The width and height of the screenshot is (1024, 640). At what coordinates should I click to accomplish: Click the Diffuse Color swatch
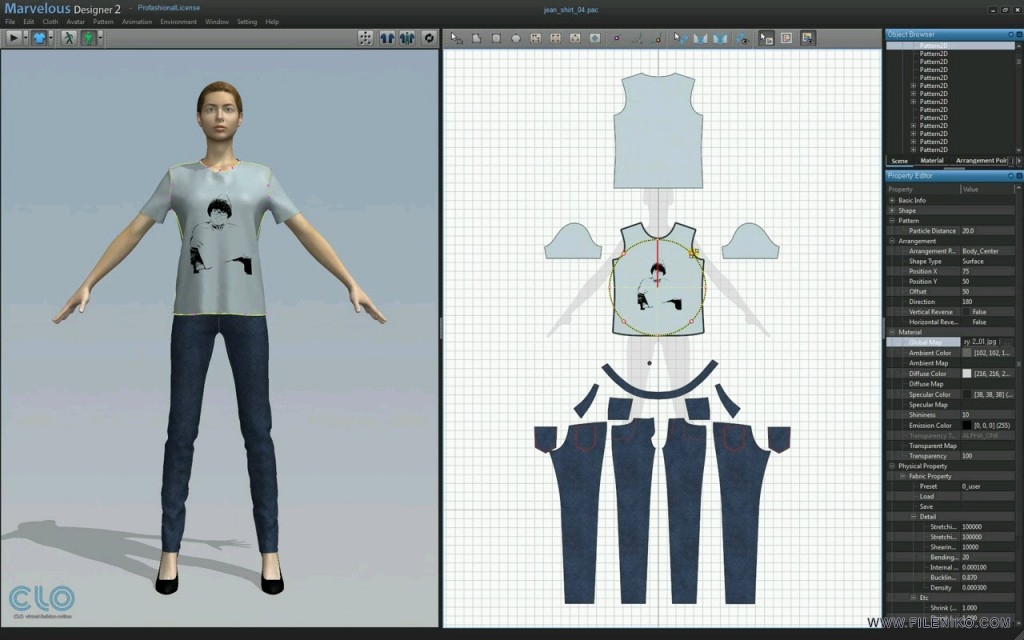pos(967,374)
